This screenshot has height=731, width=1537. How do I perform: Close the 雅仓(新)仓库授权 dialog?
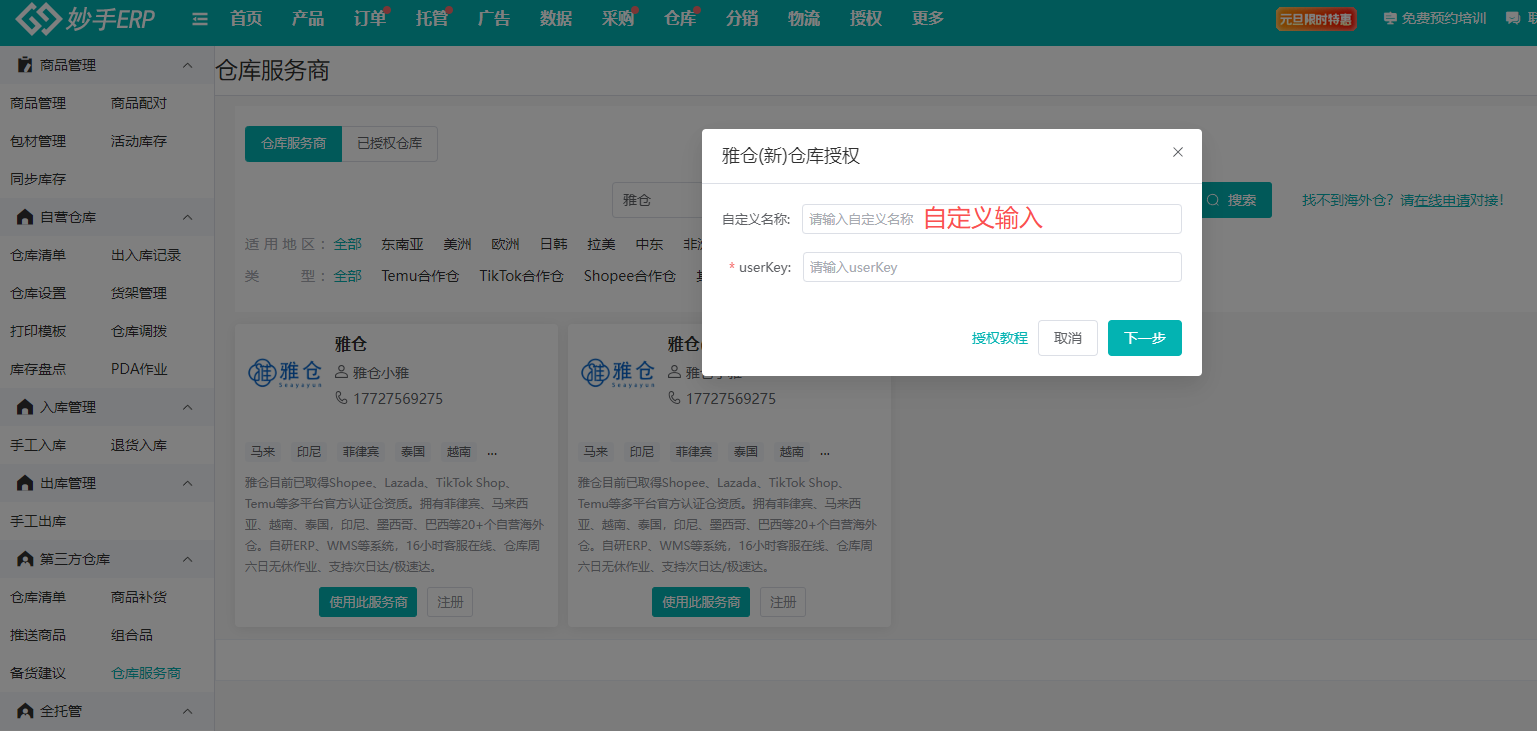pos(1177,152)
